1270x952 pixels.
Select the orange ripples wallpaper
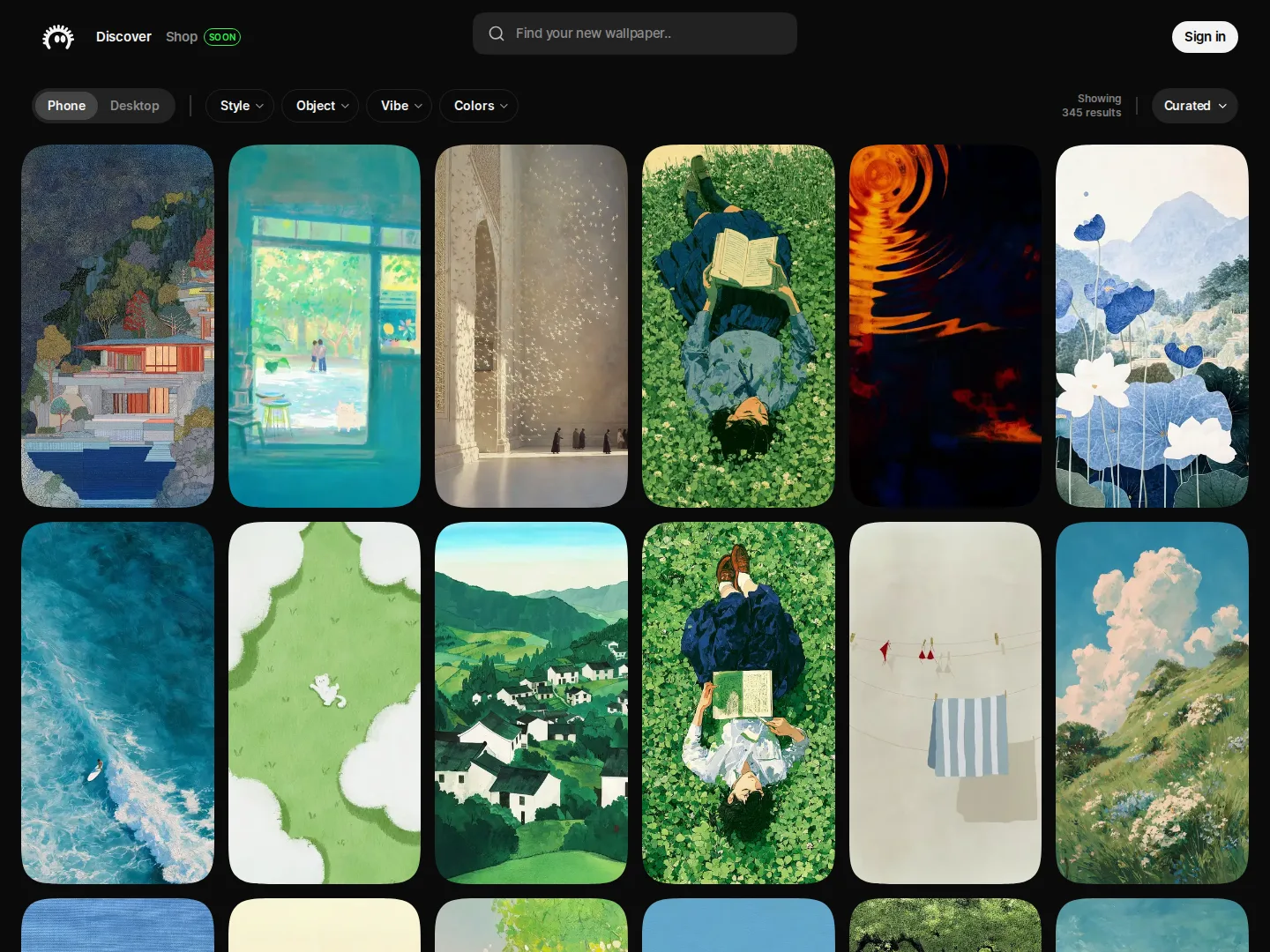[x=945, y=326]
